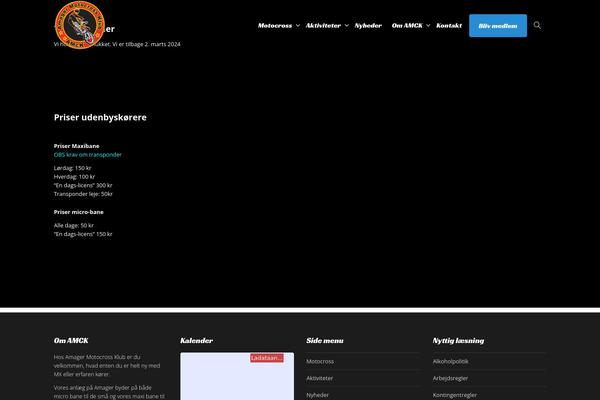Viewport: 600px width, 400px height.
Task: Select the Hverdag: 100 kr text
Action: tap(74, 177)
